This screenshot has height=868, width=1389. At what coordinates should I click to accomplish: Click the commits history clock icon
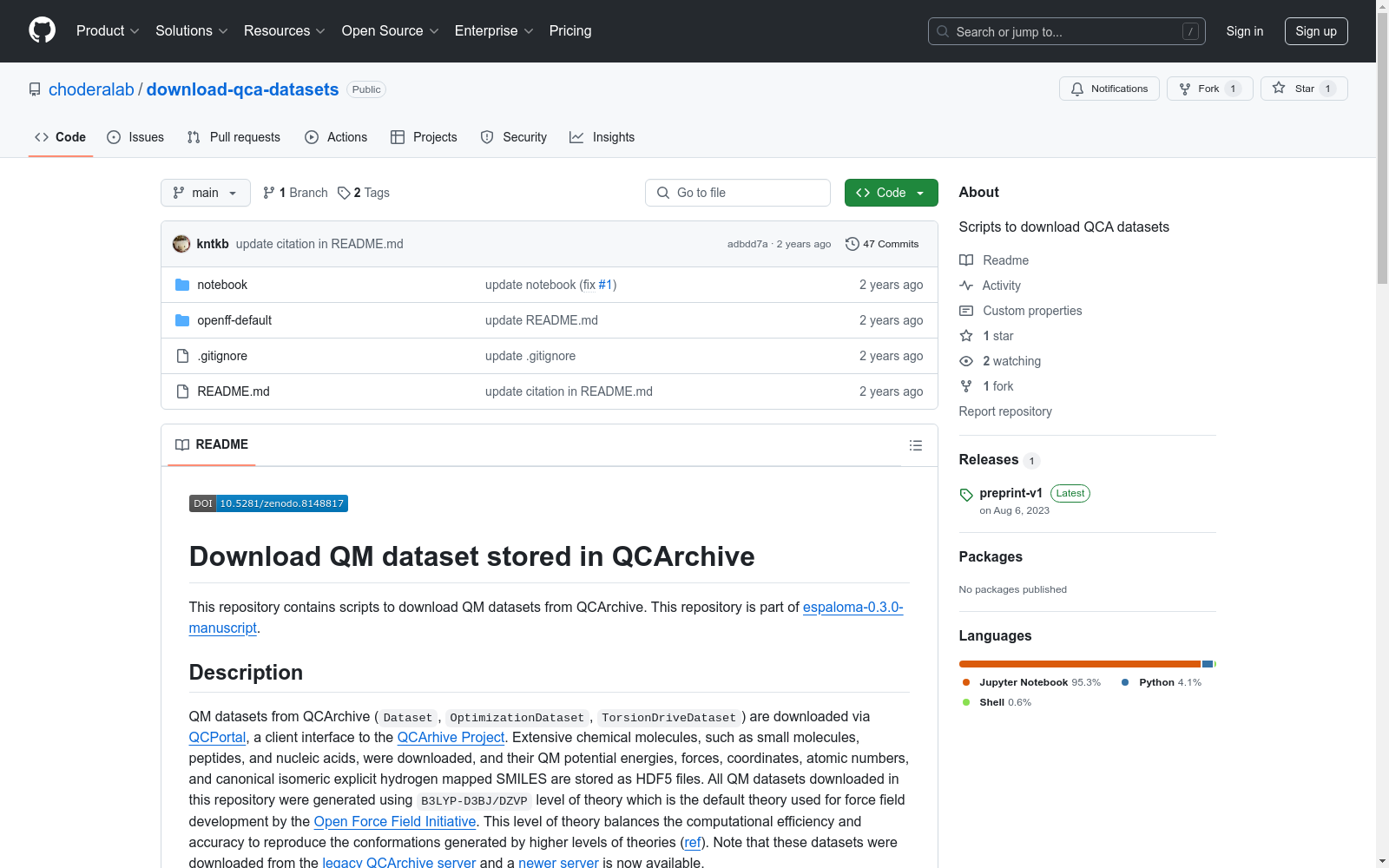point(852,244)
